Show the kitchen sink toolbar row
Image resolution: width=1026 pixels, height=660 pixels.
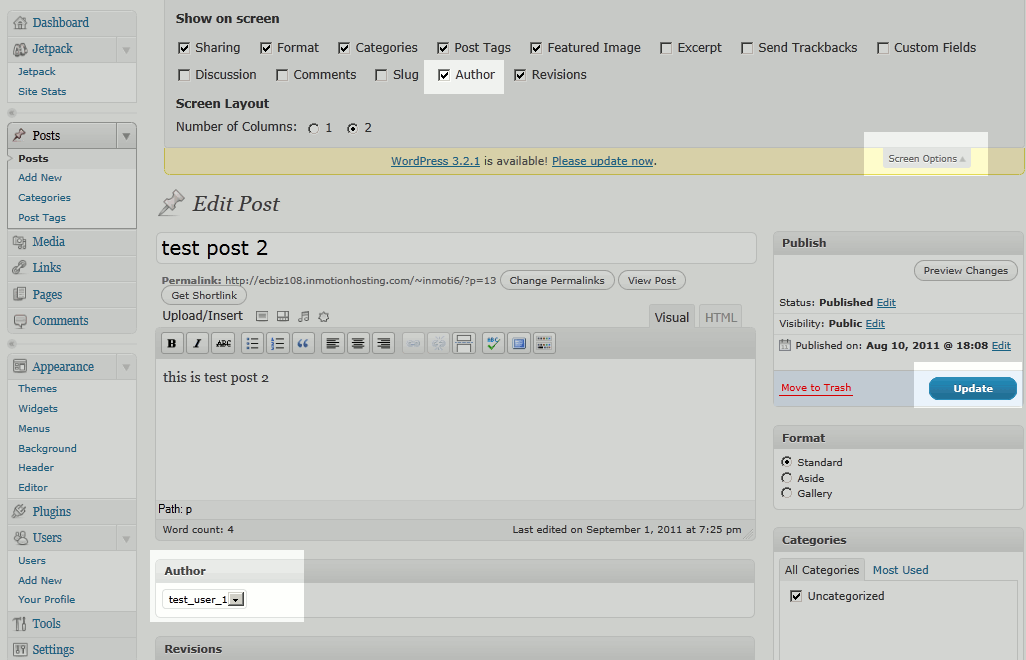click(x=544, y=343)
